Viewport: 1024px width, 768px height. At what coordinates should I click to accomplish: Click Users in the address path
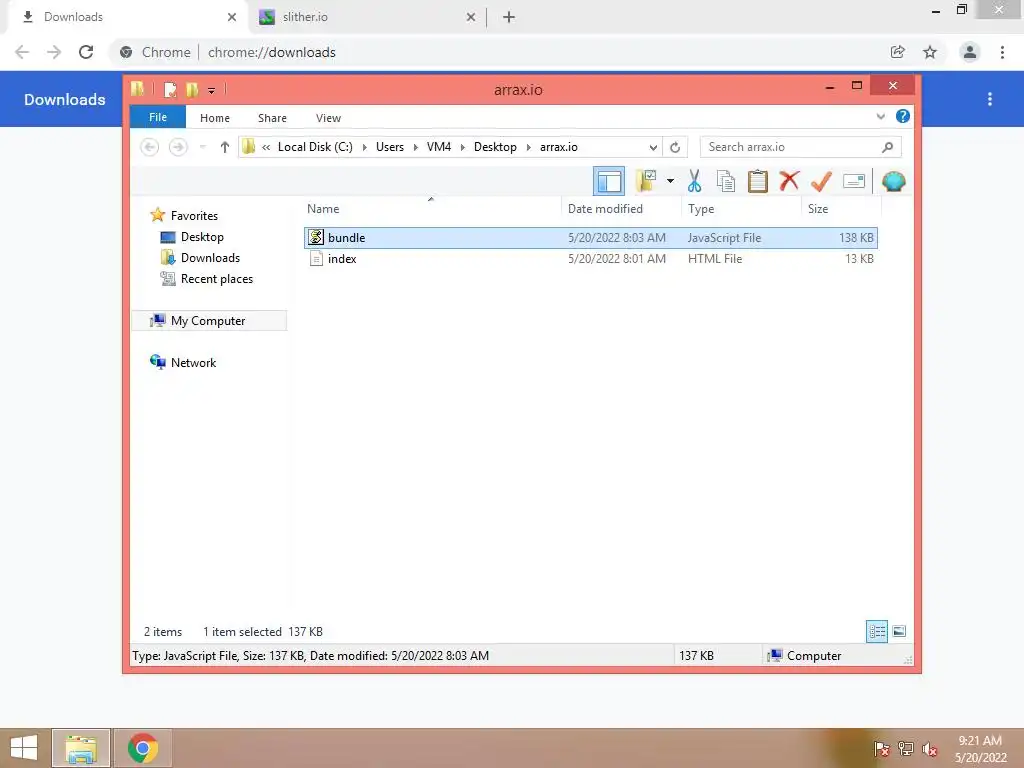pos(390,147)
